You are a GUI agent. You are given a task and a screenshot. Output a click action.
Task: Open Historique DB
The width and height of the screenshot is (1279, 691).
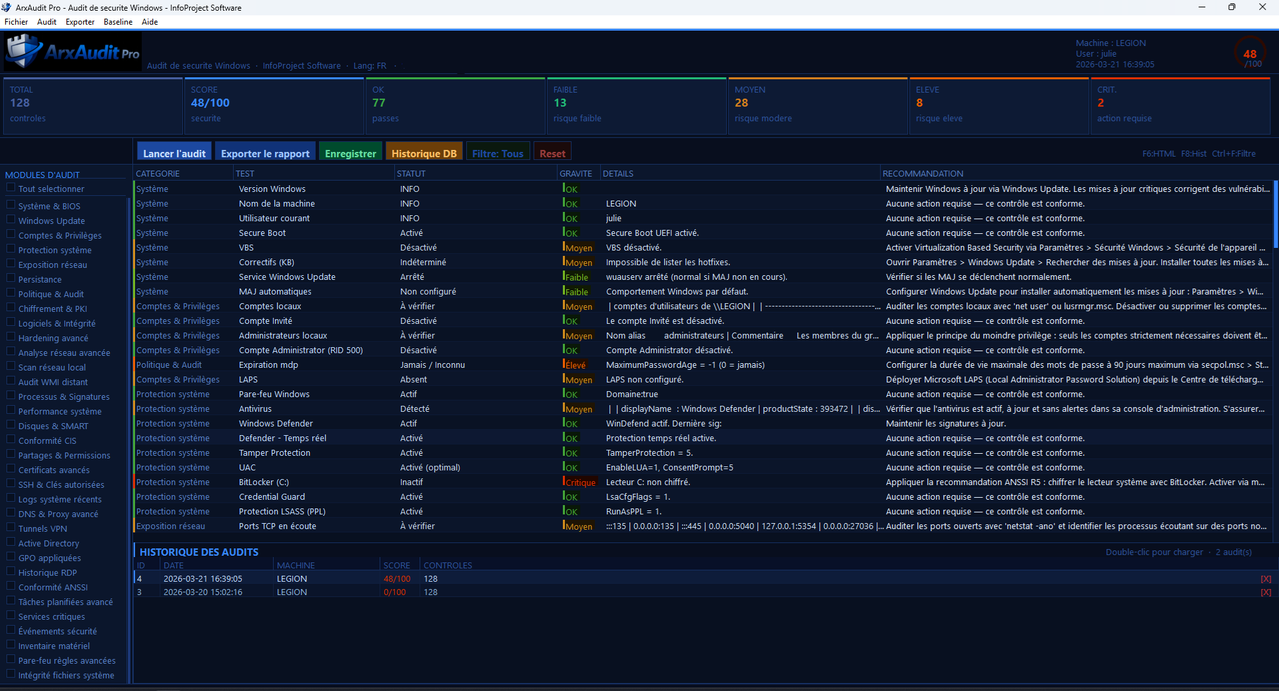[424, 153]
